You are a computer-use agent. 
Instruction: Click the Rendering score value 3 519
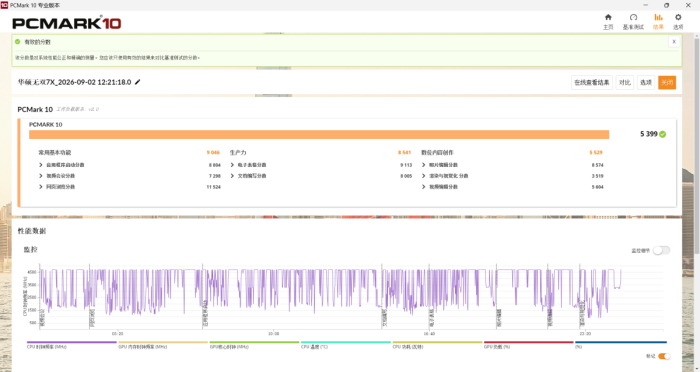(x=597, y=176)
